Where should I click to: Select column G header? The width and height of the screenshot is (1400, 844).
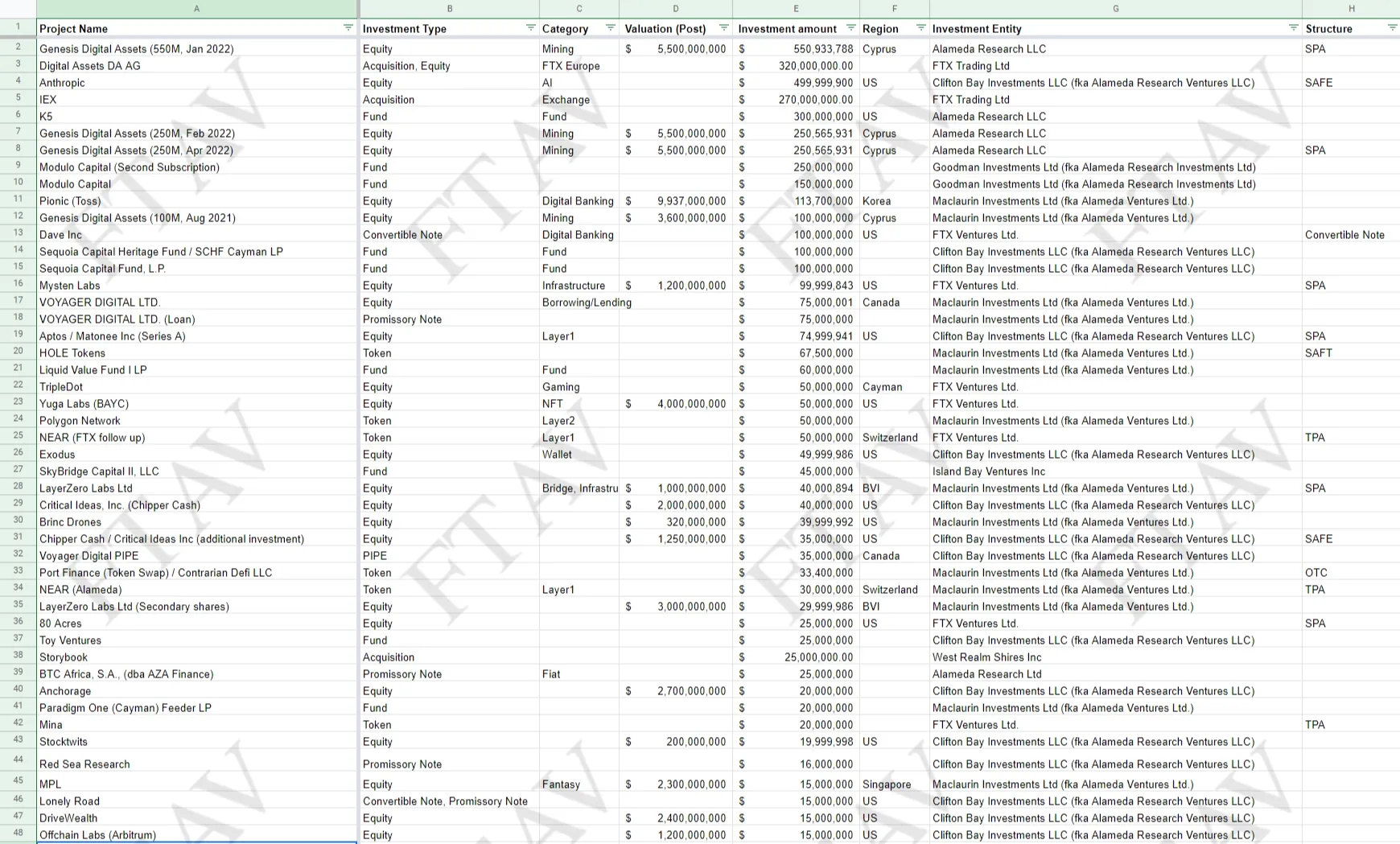click(1115, 9)
